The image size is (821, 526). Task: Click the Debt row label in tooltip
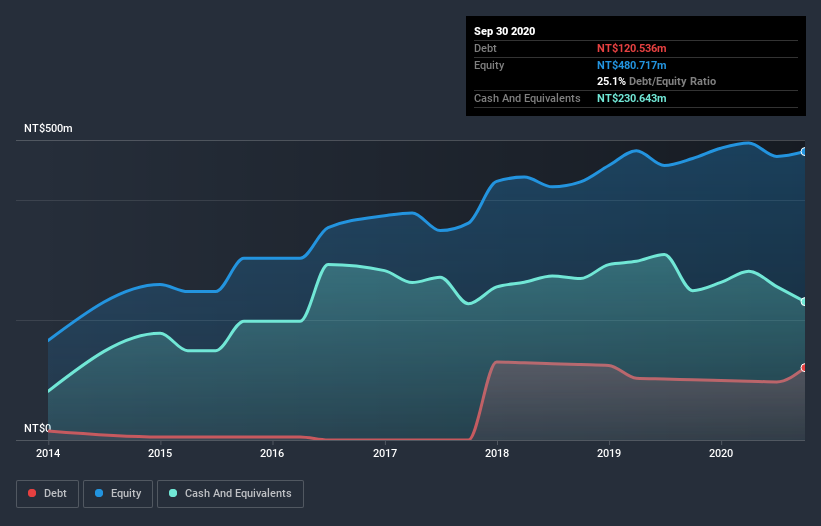tap(485, 48)
